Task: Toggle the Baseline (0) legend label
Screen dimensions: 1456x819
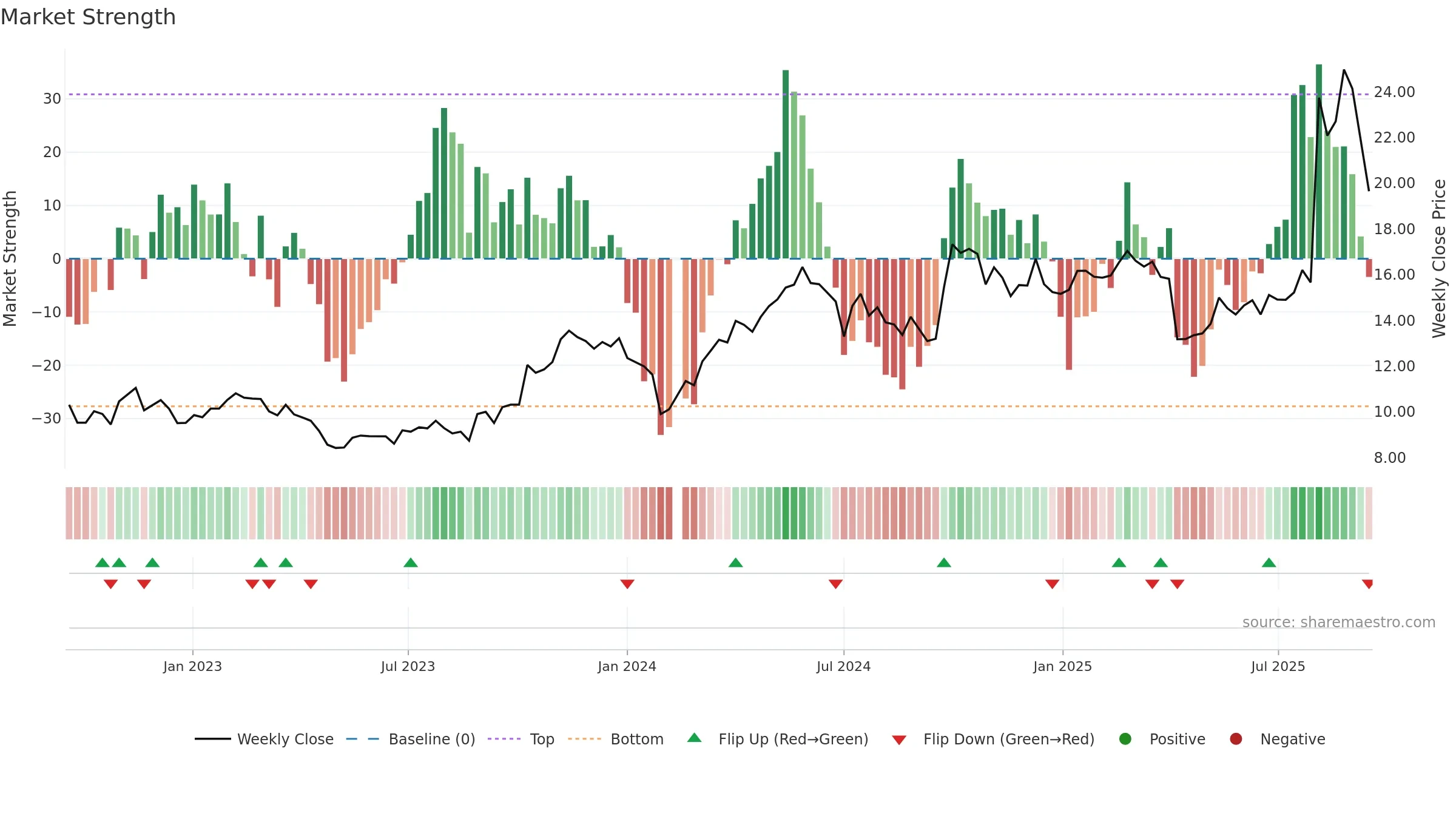Action: coord(432,739)
